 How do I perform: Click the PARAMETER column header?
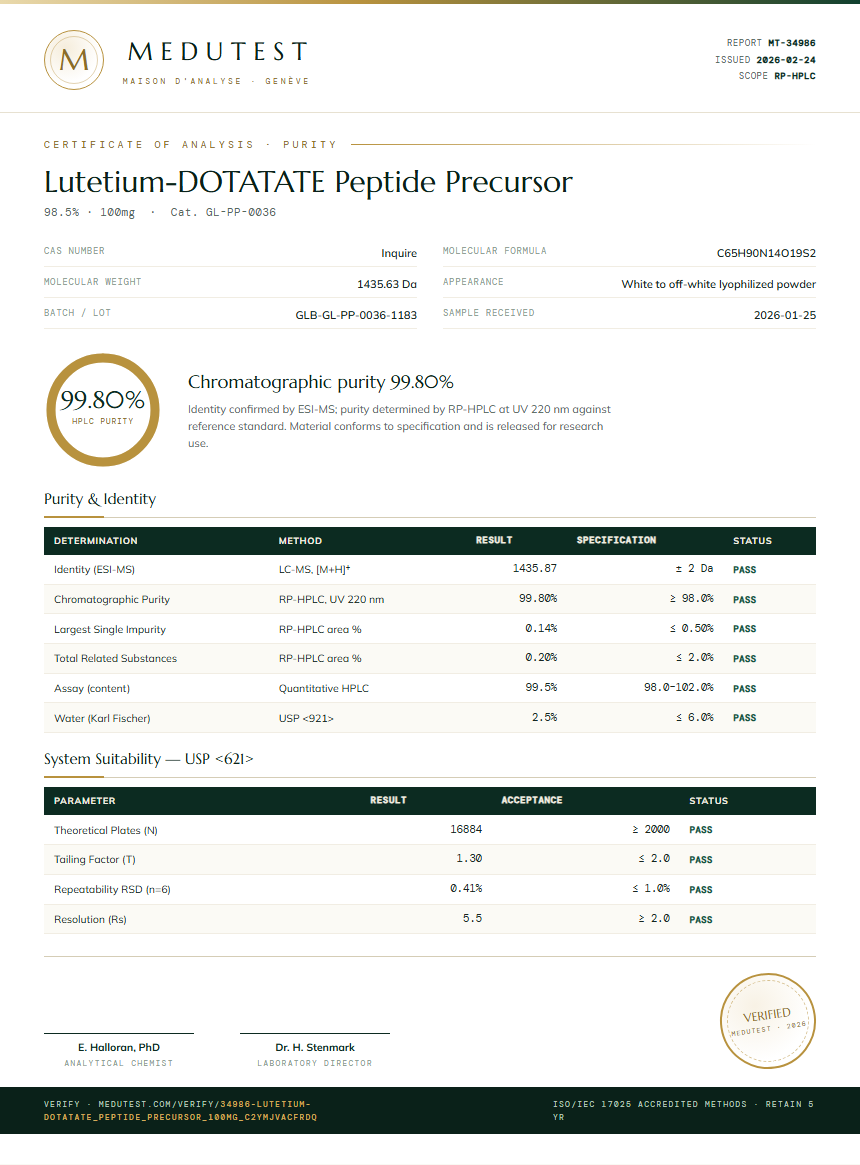(85, 801)
